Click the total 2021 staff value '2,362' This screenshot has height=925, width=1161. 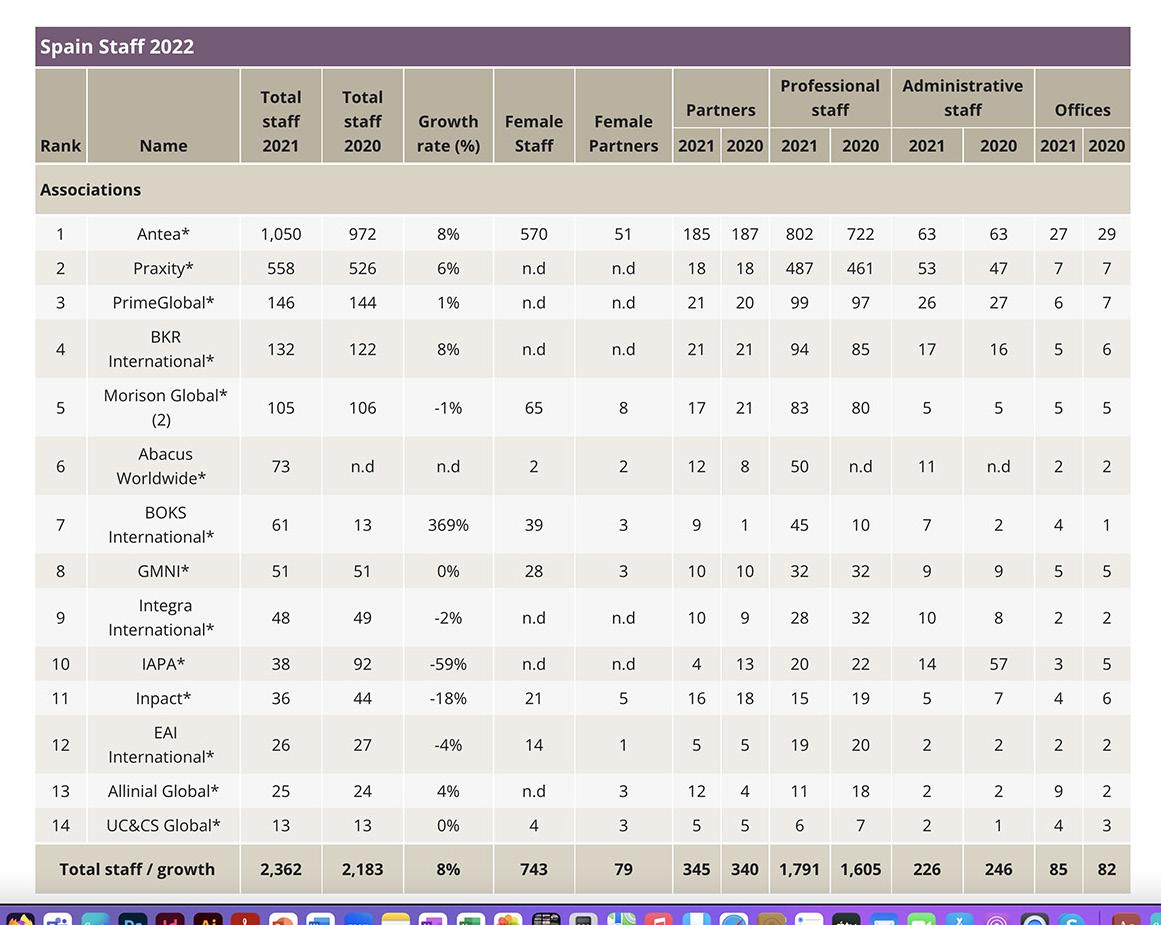point(281,869)
